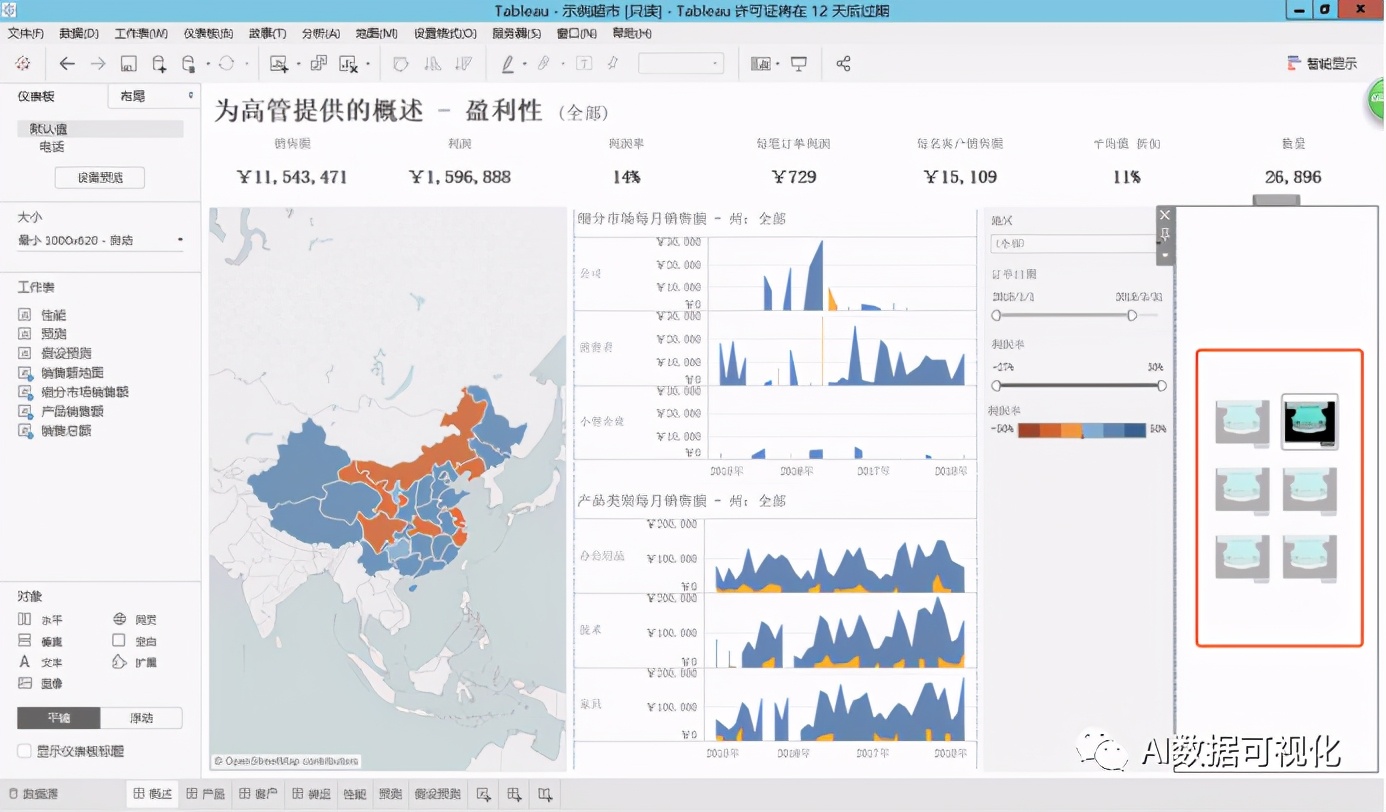Screen dimensions: 1386x812
Task: Click the New Dashboard icon at the bottom
Action: coord(514,793)
